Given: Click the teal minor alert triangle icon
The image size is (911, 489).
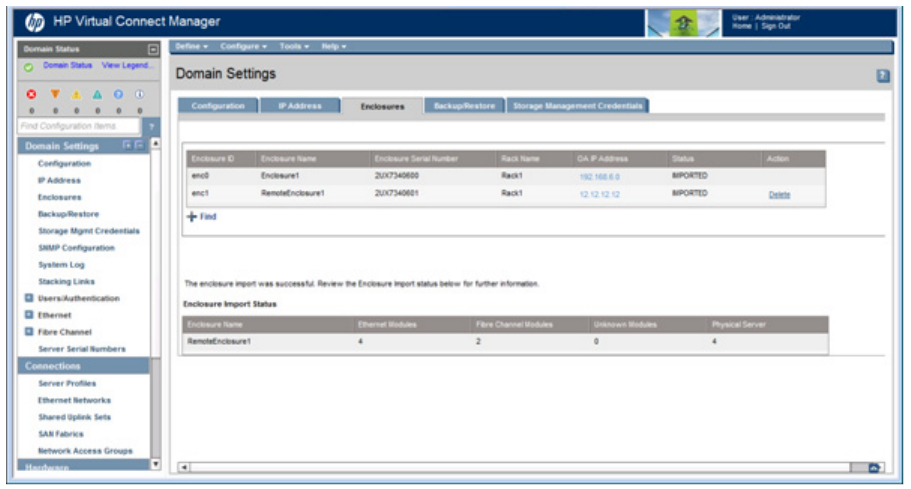Looking at the screenshot, I should point(98,94).
